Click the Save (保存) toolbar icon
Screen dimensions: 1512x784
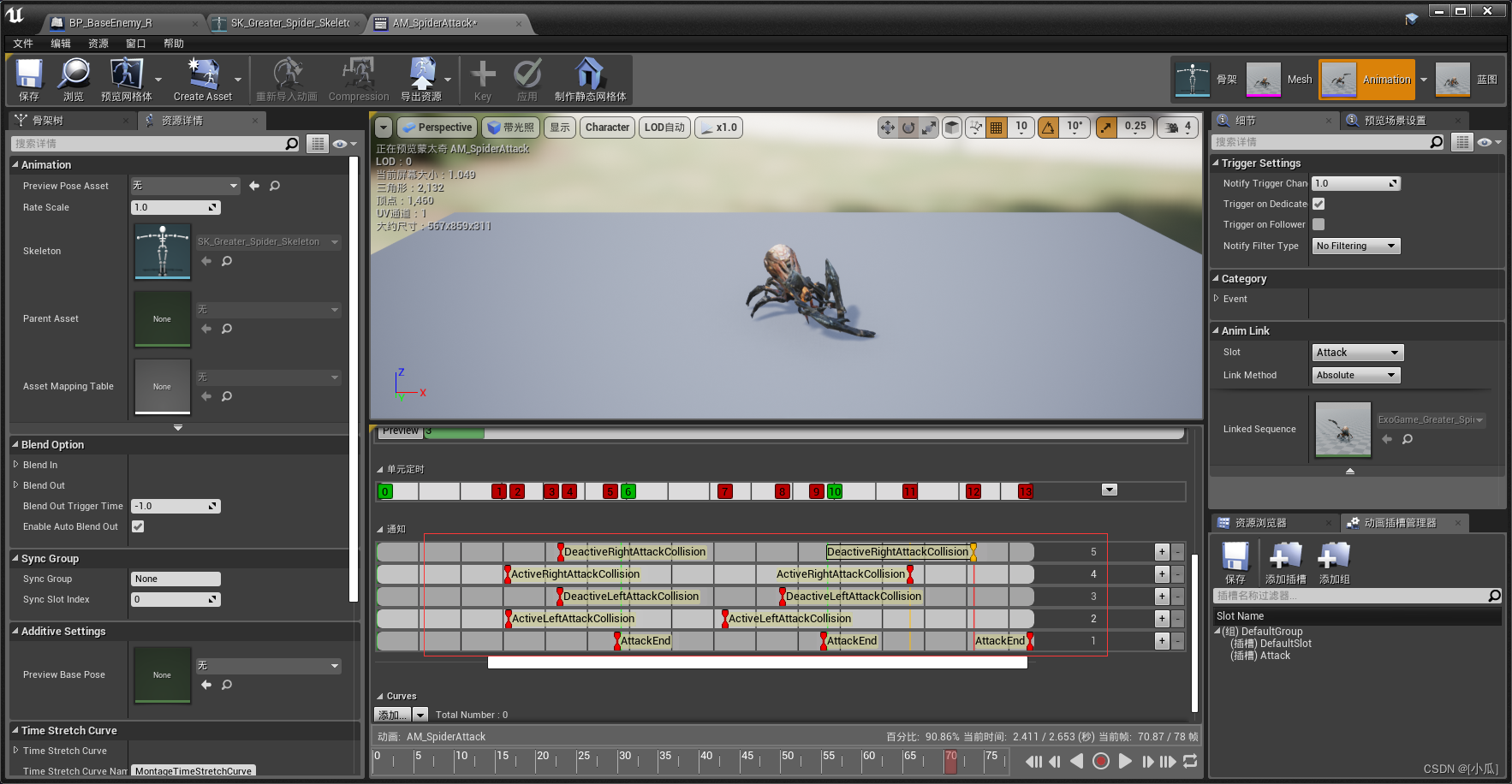29,80
